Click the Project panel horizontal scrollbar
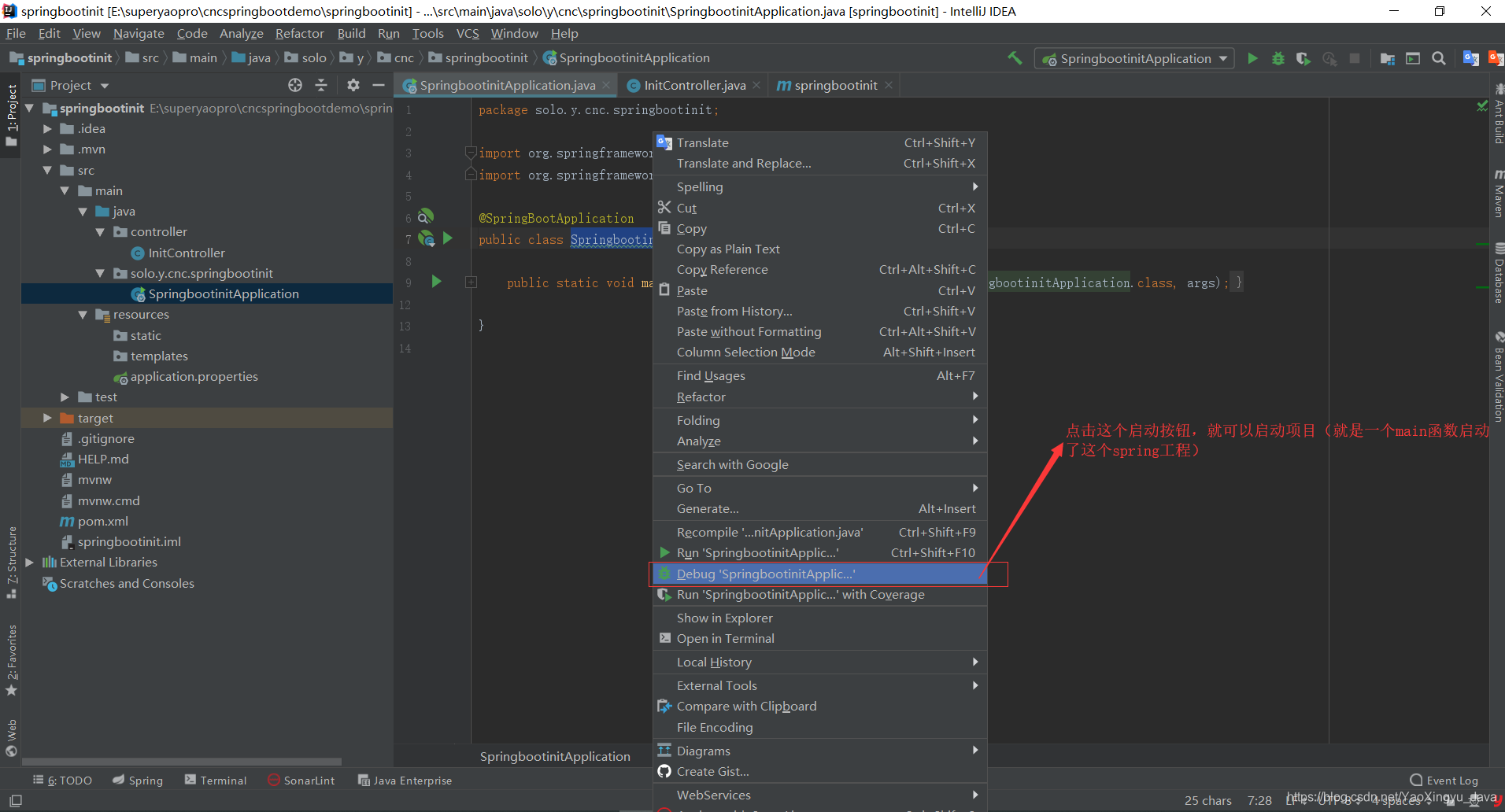This screenshot has width=1505, height=812. coord(182,762)
